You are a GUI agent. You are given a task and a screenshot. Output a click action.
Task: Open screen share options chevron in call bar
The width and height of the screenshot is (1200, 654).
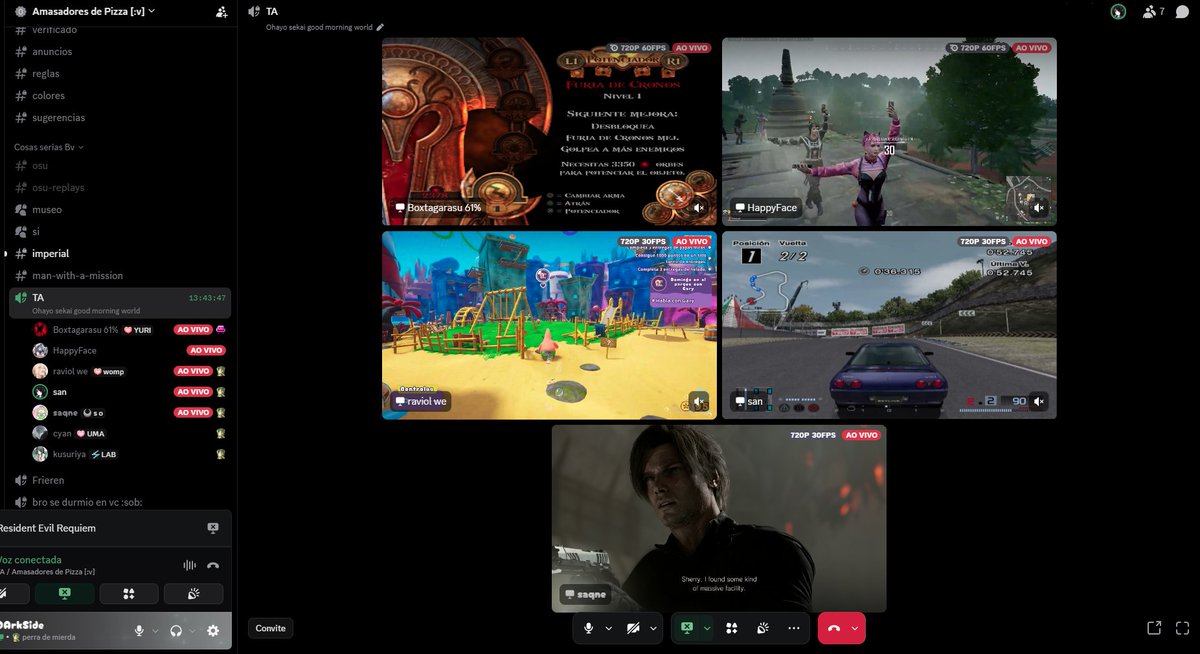coord(707,628)
